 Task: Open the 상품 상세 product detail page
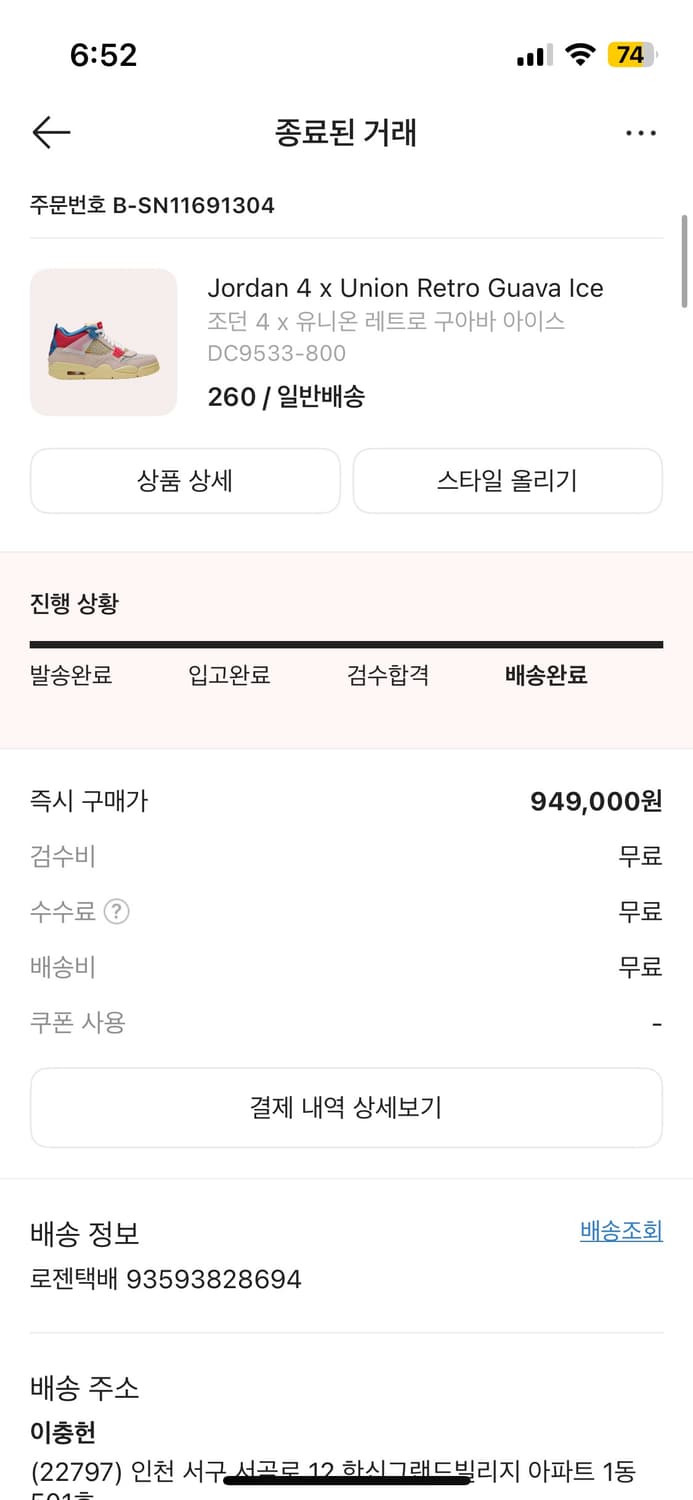185,481
